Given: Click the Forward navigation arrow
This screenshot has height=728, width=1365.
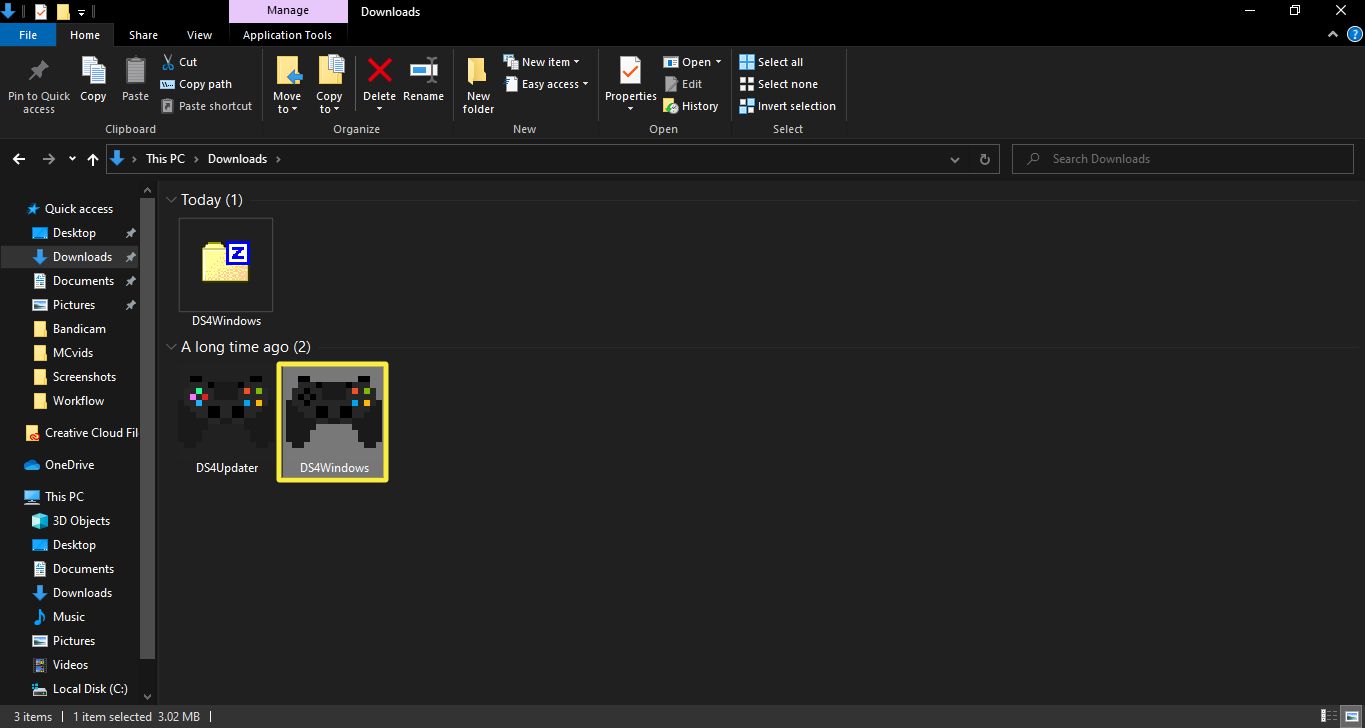Looking at the screenshot, I should pos(49,159).
